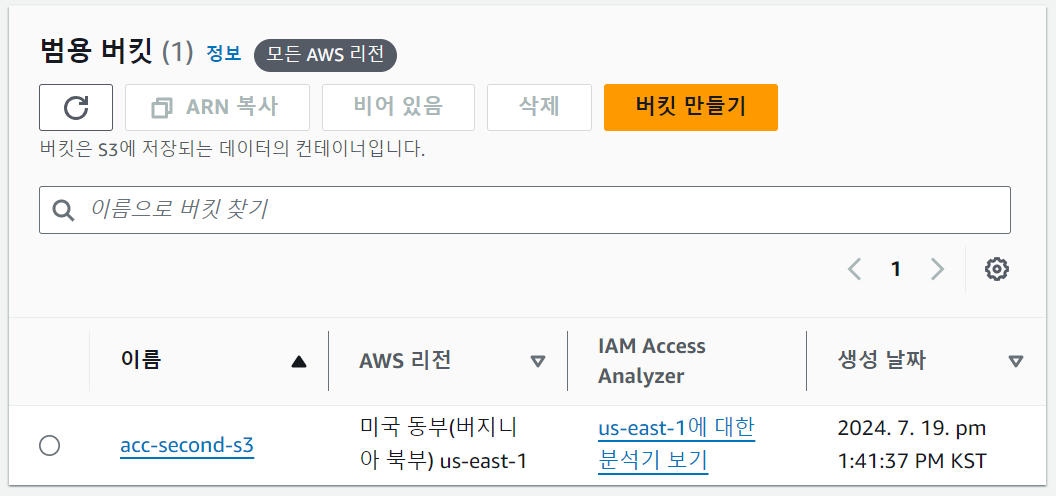Click the copy icon in ARN 복사
This screenshot has height=496, width=1056.
coord(162,107)
